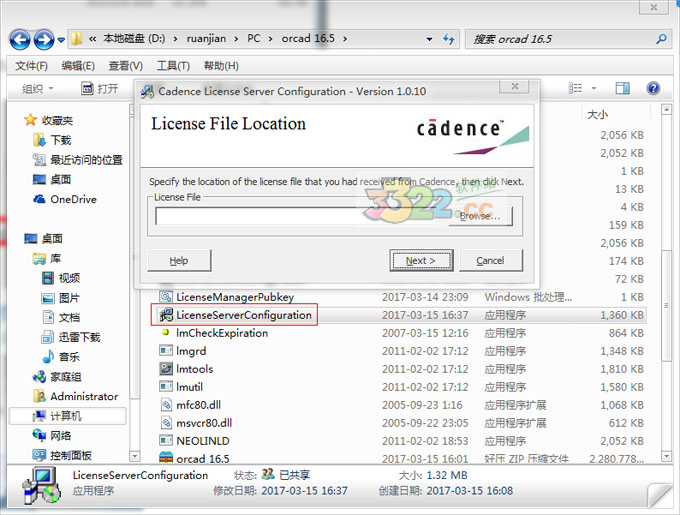
Task: Select lmCheckExpiration file icon
Action: [166, 333]
